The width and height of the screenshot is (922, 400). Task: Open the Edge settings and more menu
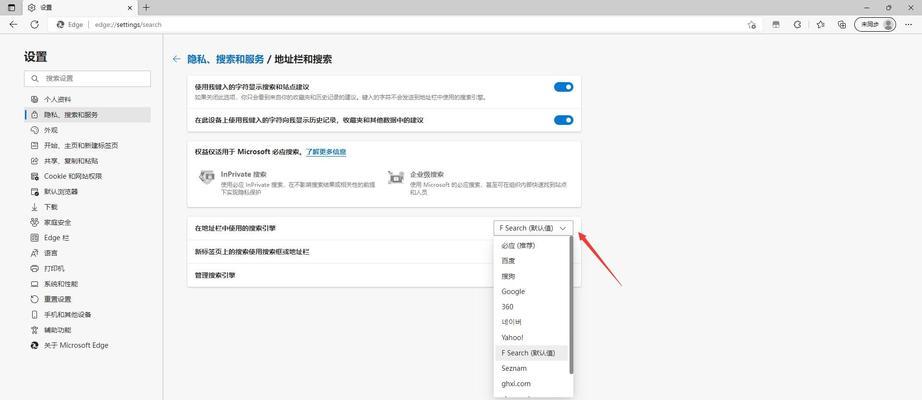pos(908,25)
